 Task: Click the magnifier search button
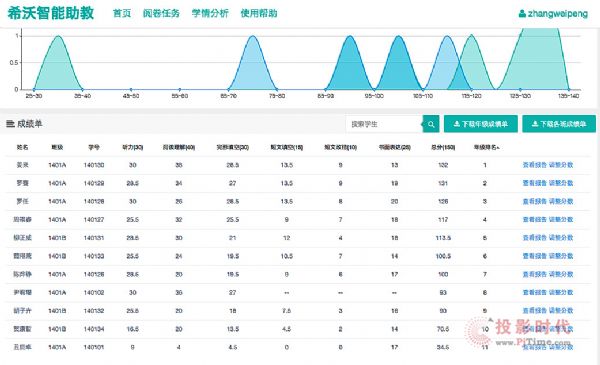click(x=431, y=124)
